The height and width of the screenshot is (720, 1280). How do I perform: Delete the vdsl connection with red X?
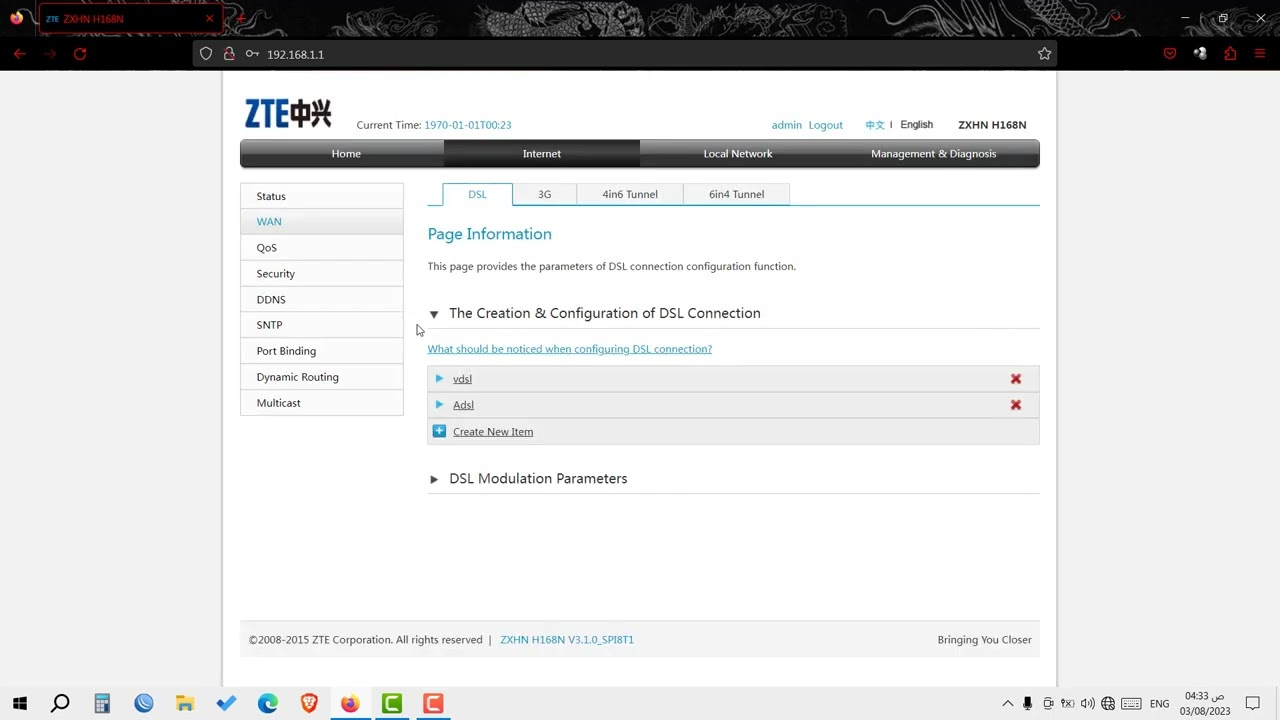1015,379
